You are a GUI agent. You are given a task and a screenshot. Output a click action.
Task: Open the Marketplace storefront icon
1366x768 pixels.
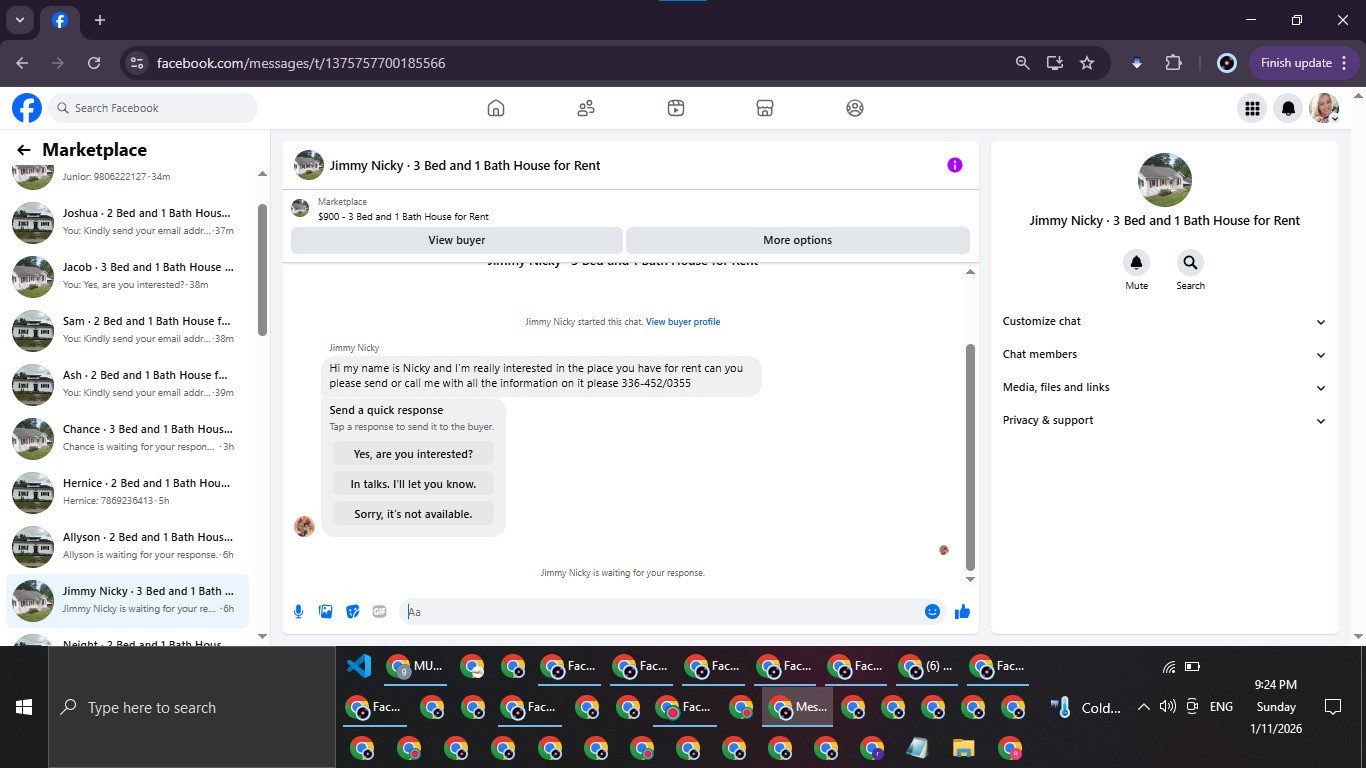pyautogui.click(x=765, y=108)
